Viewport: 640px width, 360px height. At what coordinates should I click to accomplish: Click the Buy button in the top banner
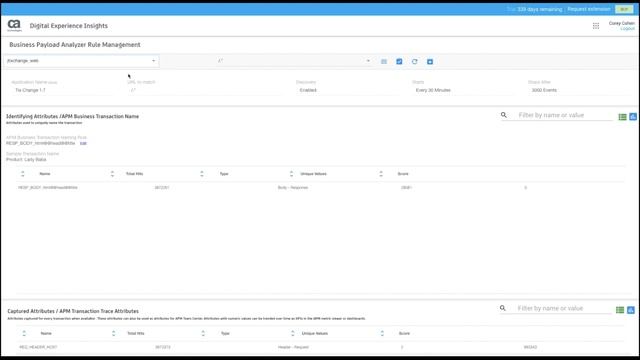click(x=624, y=9)
